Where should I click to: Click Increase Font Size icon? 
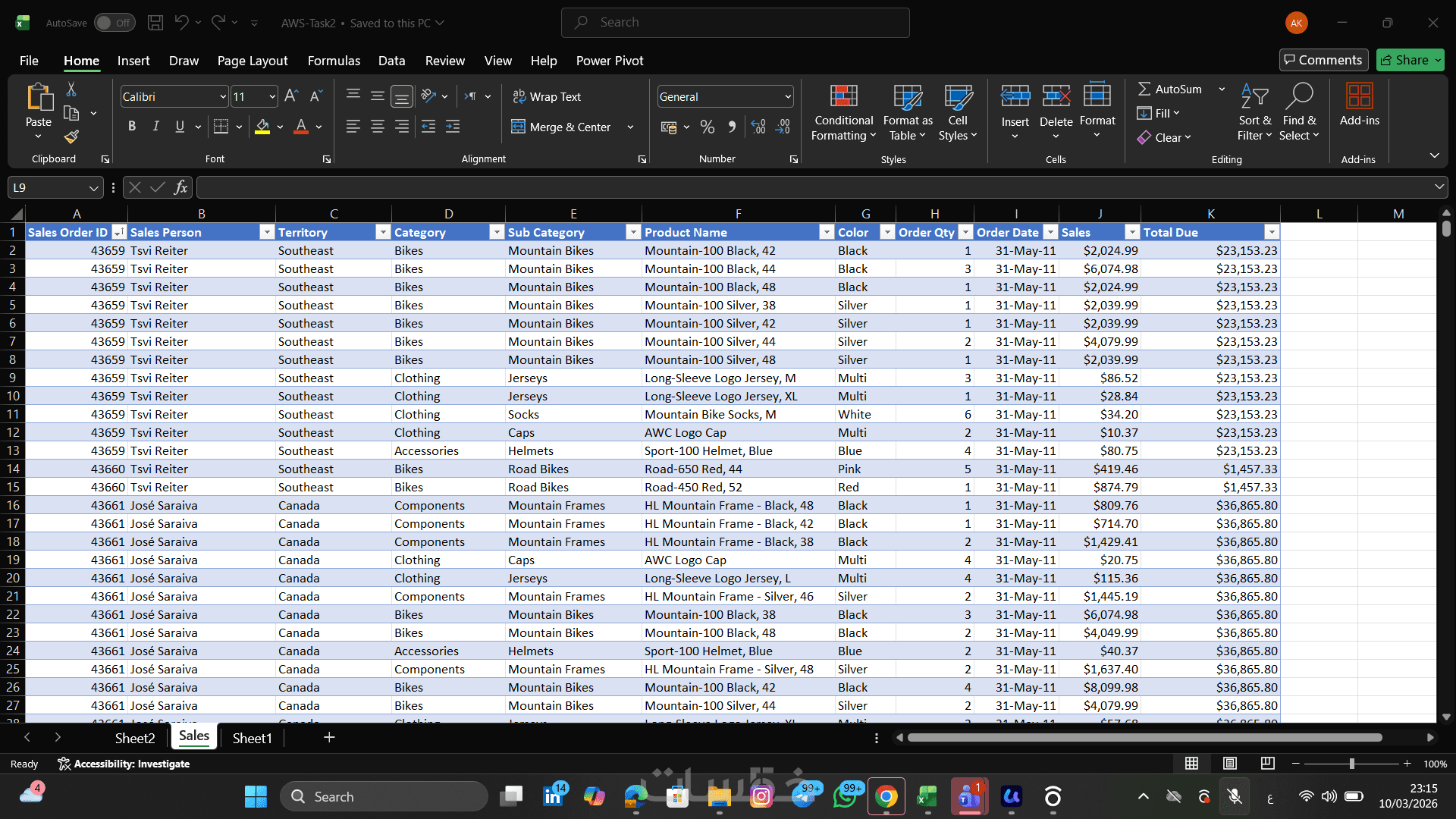tap(291, 96)
